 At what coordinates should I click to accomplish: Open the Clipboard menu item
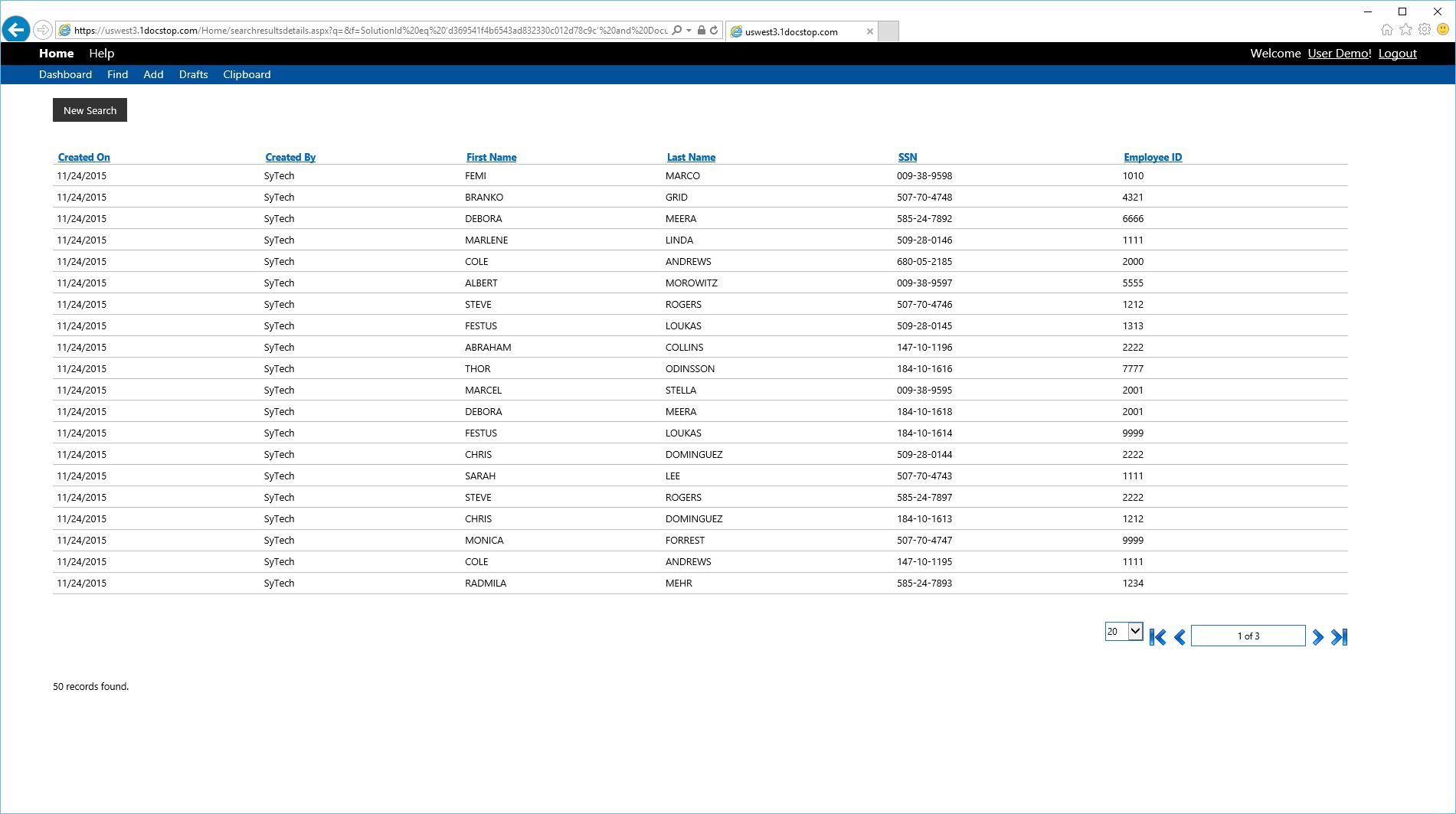pos(247,74)
